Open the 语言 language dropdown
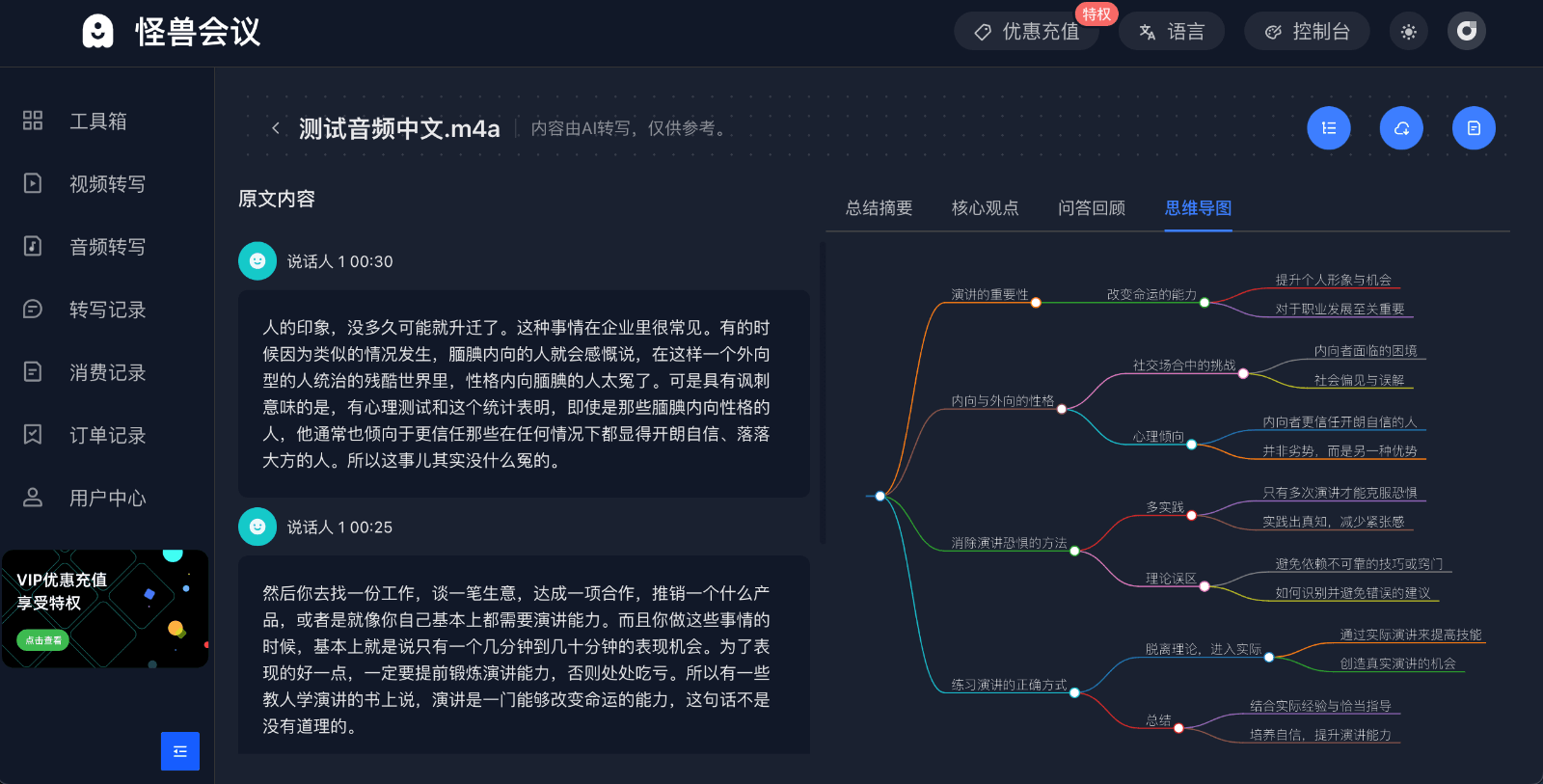This screenshot has width=1543, height=784. [x=1172, y=32]
